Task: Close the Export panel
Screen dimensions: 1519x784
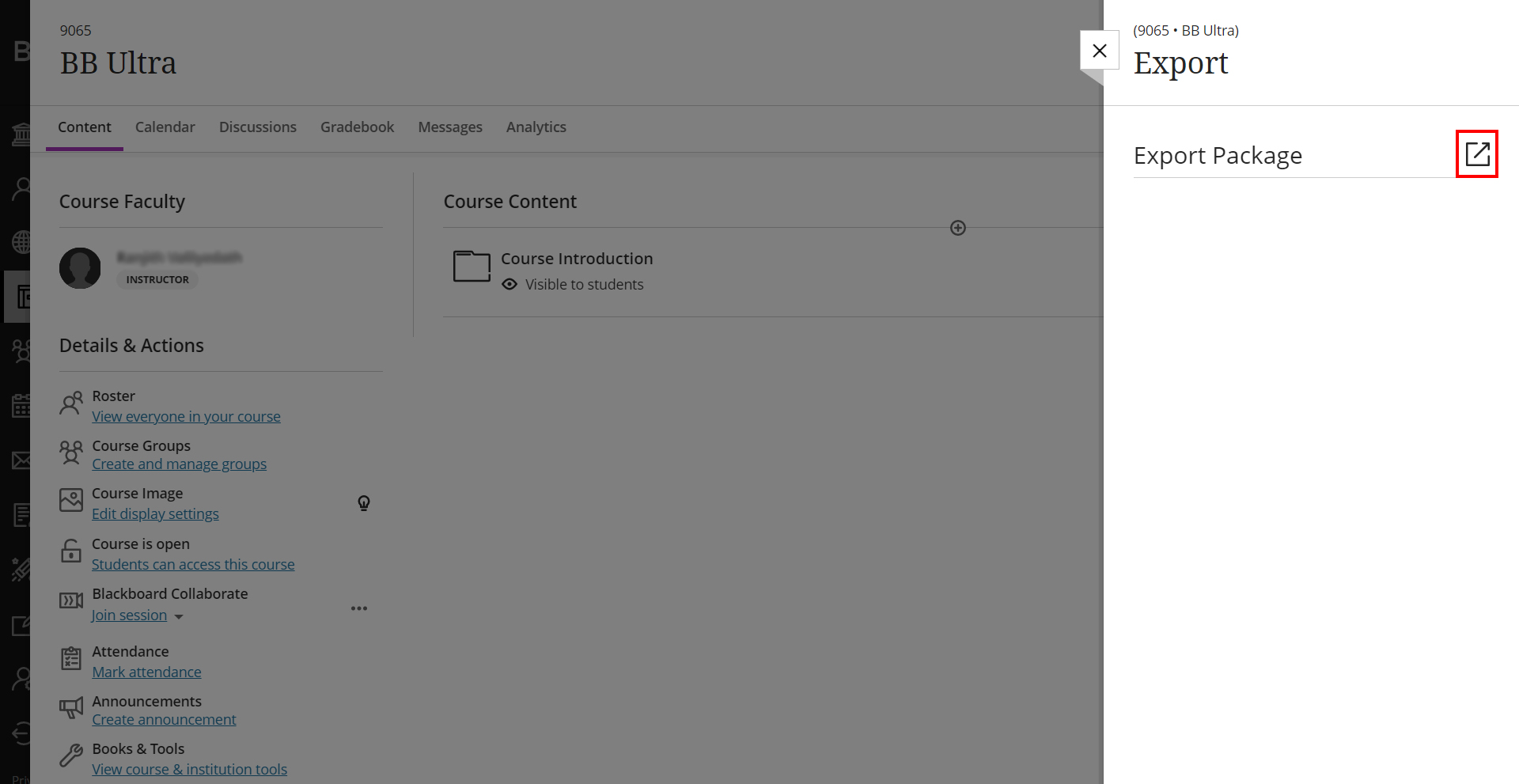Action: [1100, 51]
